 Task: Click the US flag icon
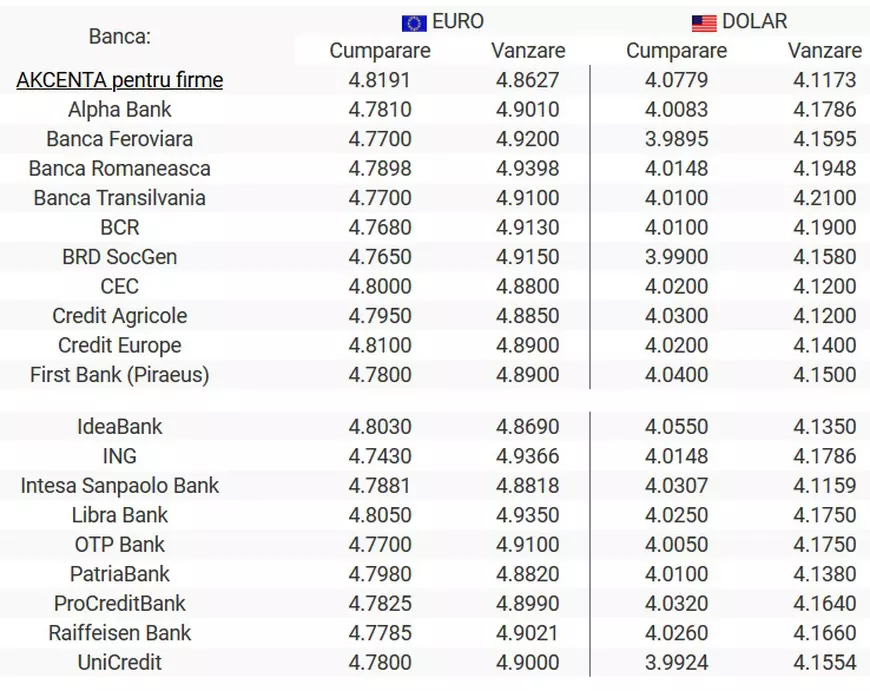pos(704,23)
